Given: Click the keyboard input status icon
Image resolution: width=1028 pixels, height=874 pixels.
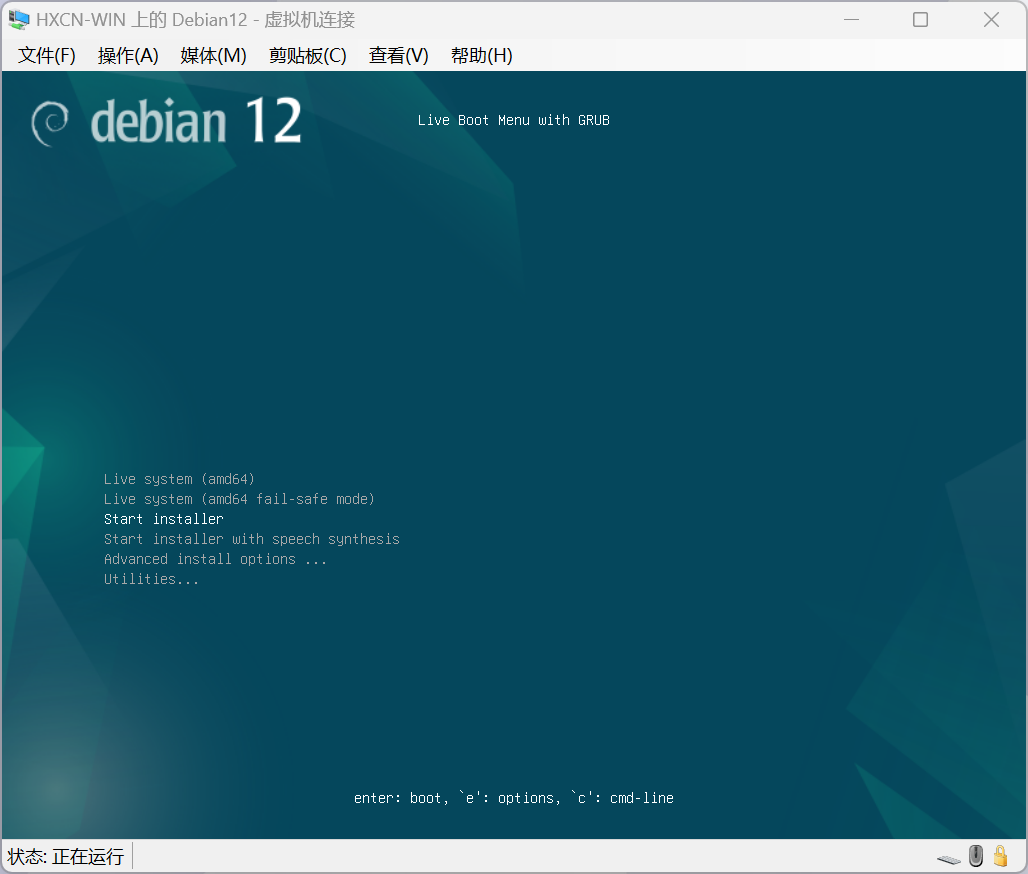Looking at the screenshot, I should tap(949, 859).
